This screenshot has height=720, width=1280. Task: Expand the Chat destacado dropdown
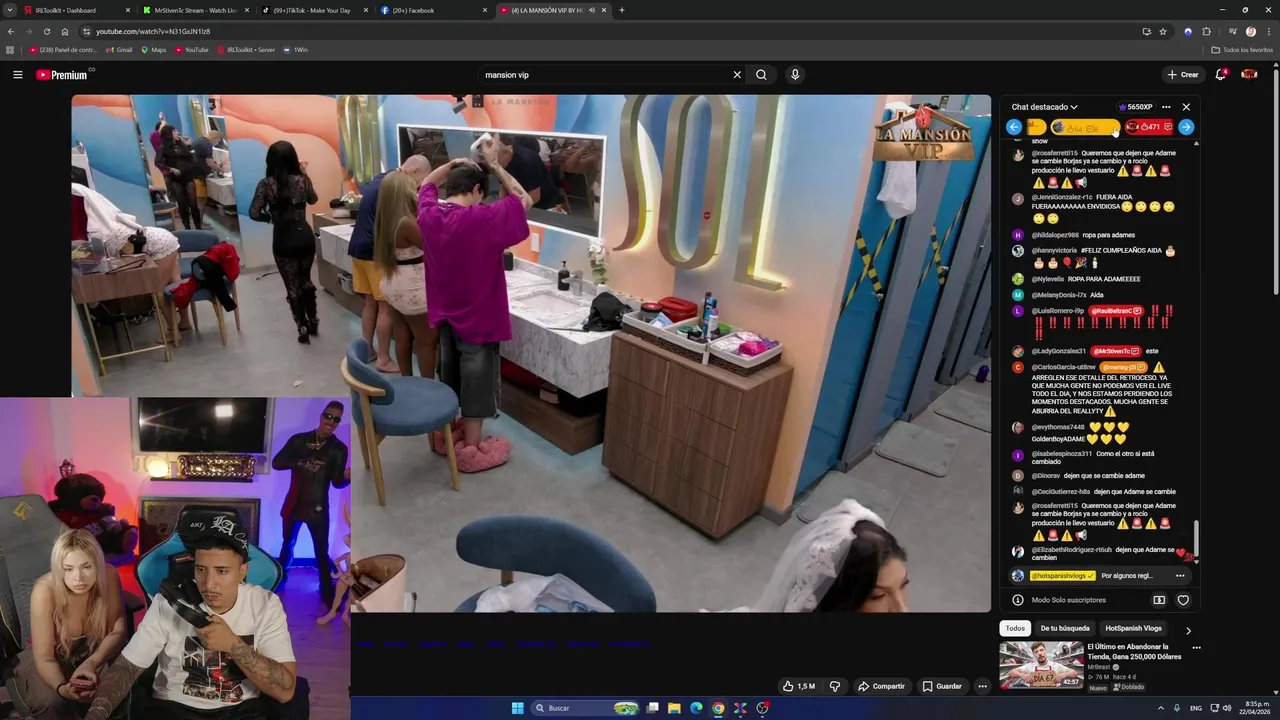pos(1044,107)
